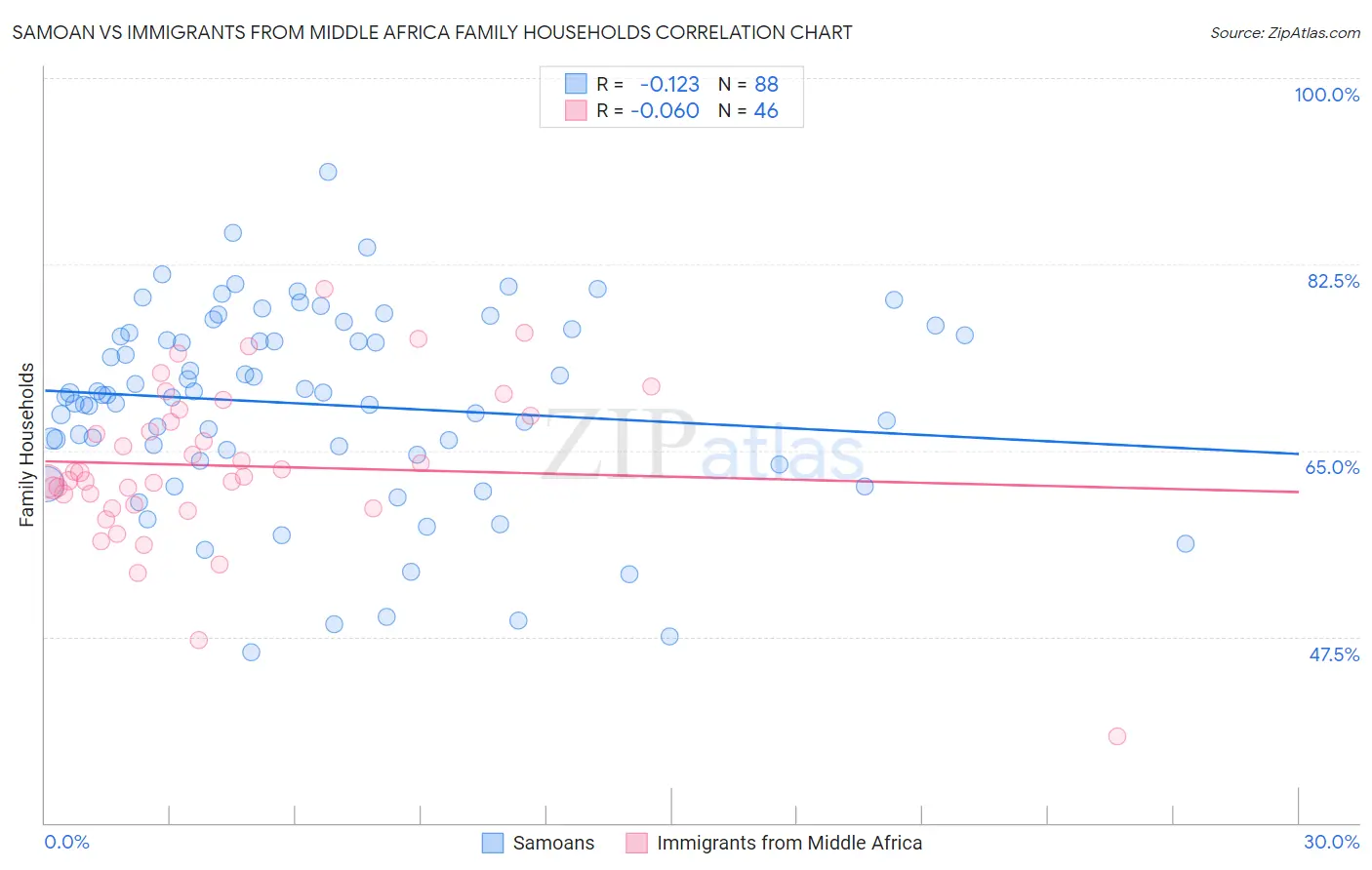
Task: Select the lowest pink data point
Action: pyautogui.click(x=1117, y=736)
